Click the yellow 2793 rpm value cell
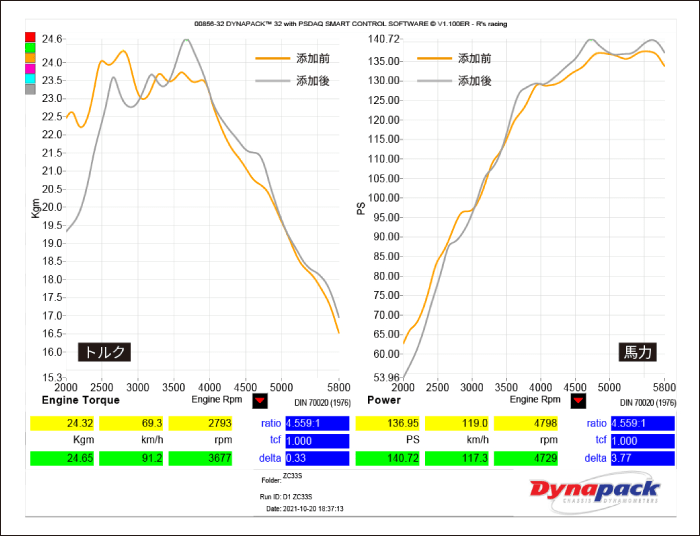Image resolution: width=700 pixels, height=536 pixels. coord(204,423)
